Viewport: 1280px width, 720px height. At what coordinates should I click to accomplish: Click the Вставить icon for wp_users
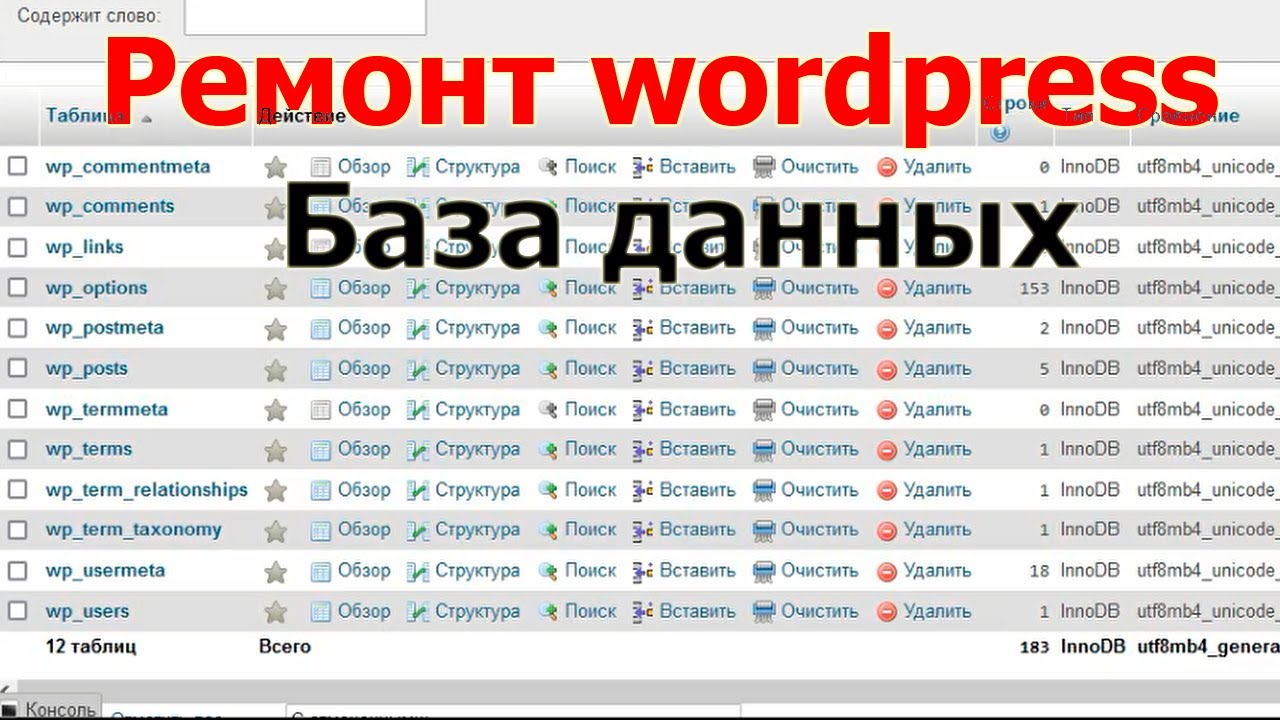pos(643,611)
